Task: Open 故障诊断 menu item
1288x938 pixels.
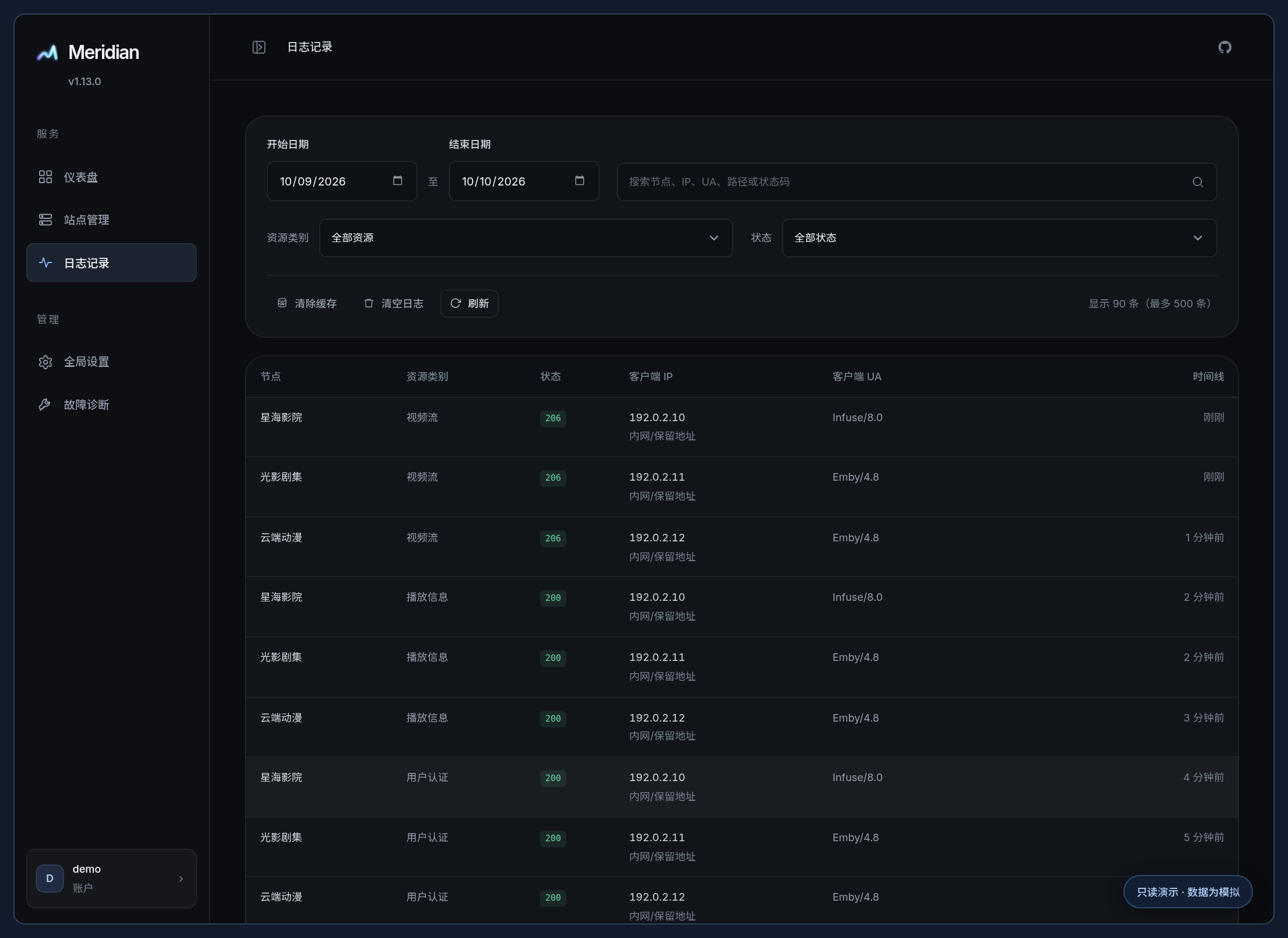Action: point(111,404)
